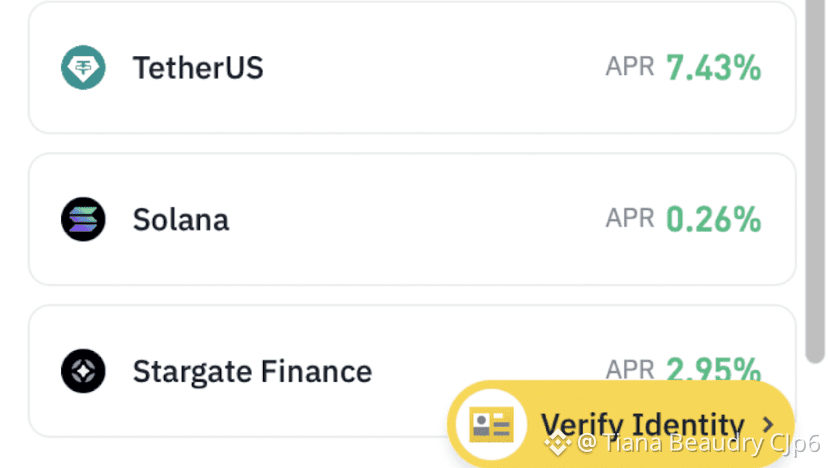Open the Stargate Finance name label
Viewport: 828px width, 468px height.
252,372
